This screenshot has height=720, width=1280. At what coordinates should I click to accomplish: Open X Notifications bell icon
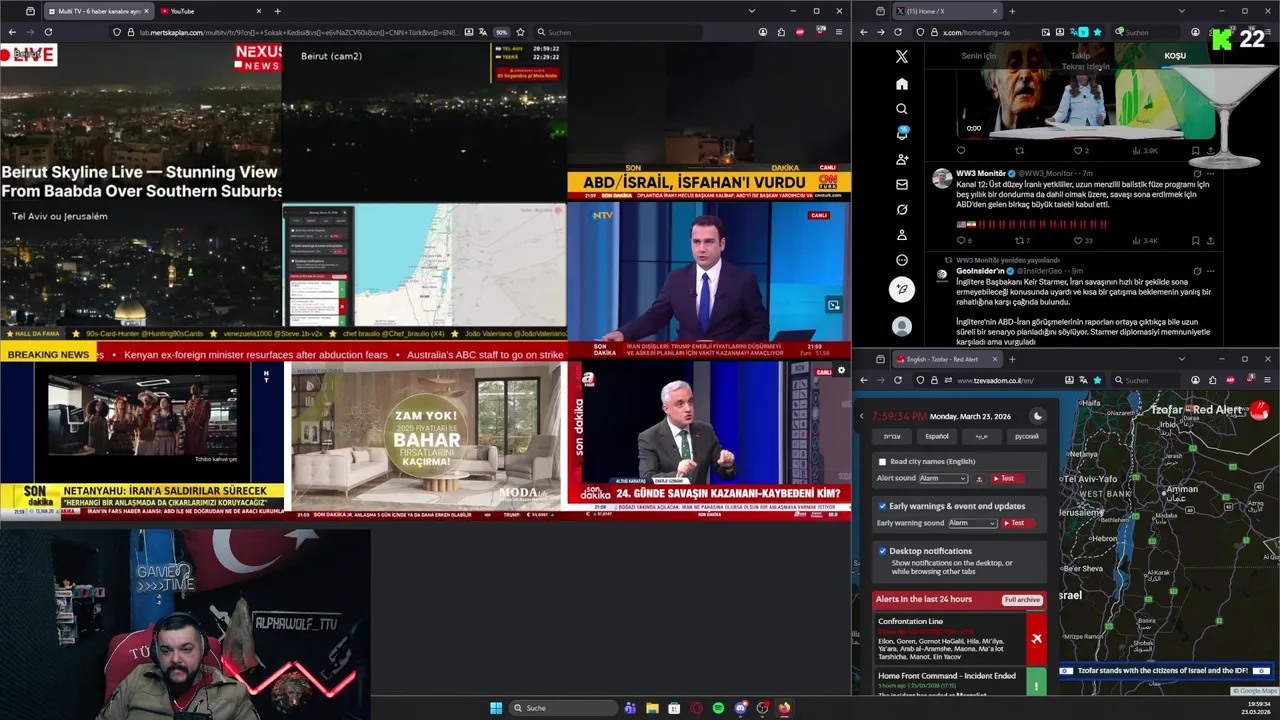(901, 134)
